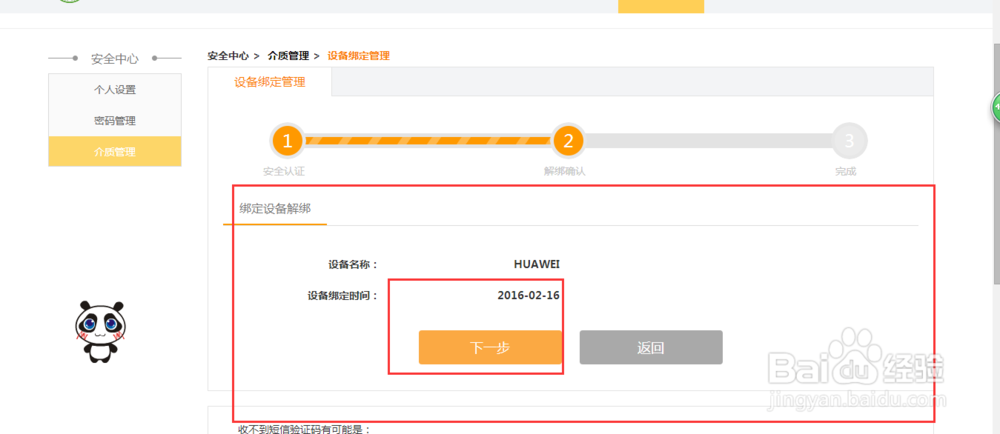
Task: Switch to the 设备绑定管理 tab
Action: pyautogui.click(x=270, y=82)
